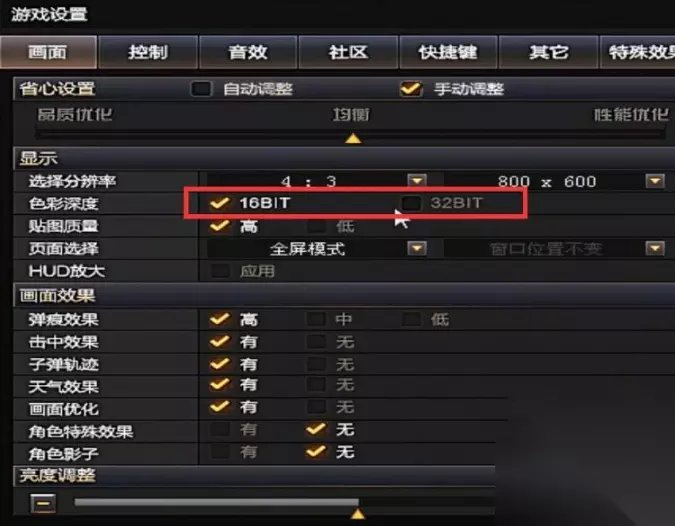Viewport: 675px width, 526px height.
Task: Expand the 800 x 600 resolution dropdown
Action: [x=655, y=181]
